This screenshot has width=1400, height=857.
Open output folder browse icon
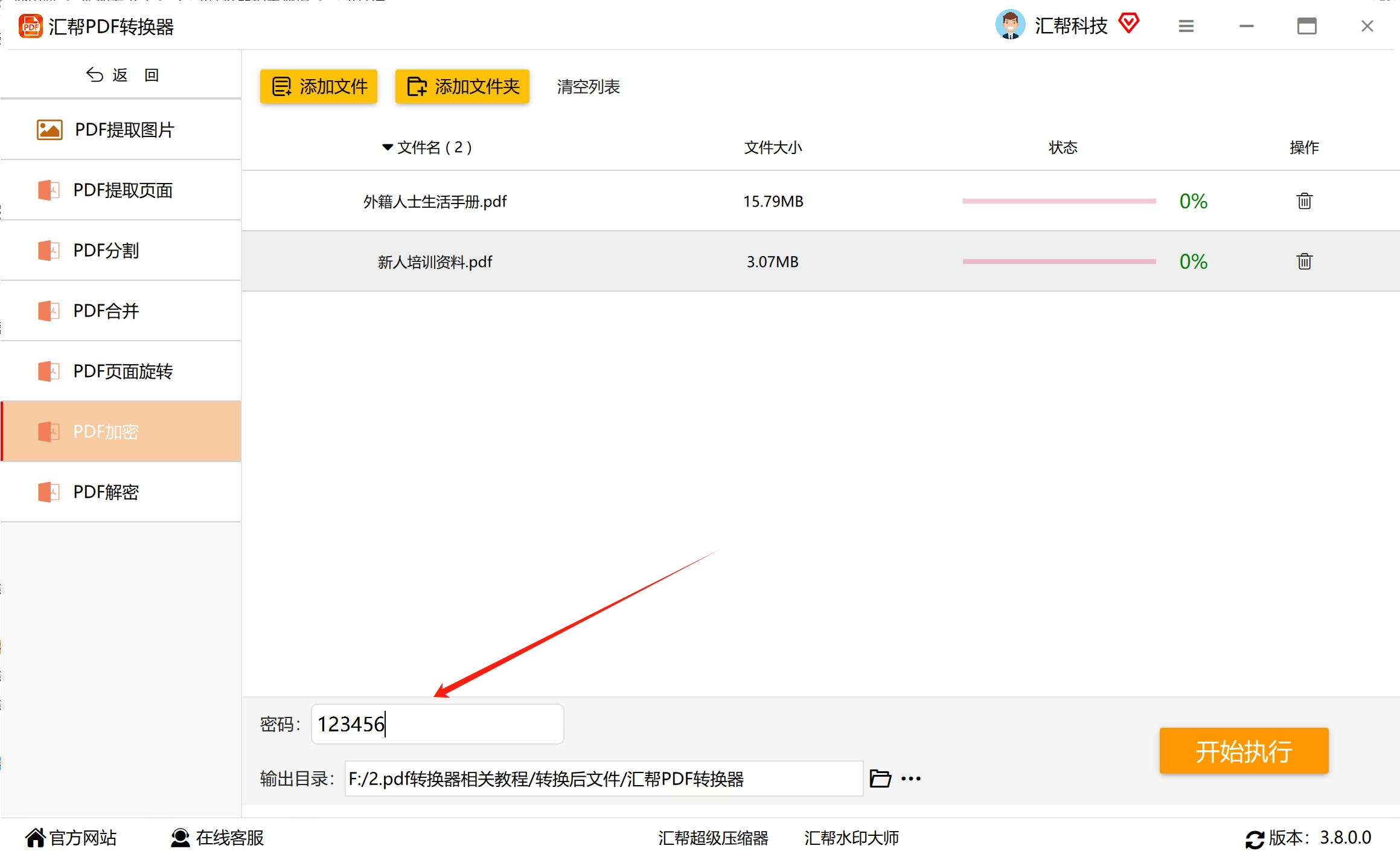[880, 778]
